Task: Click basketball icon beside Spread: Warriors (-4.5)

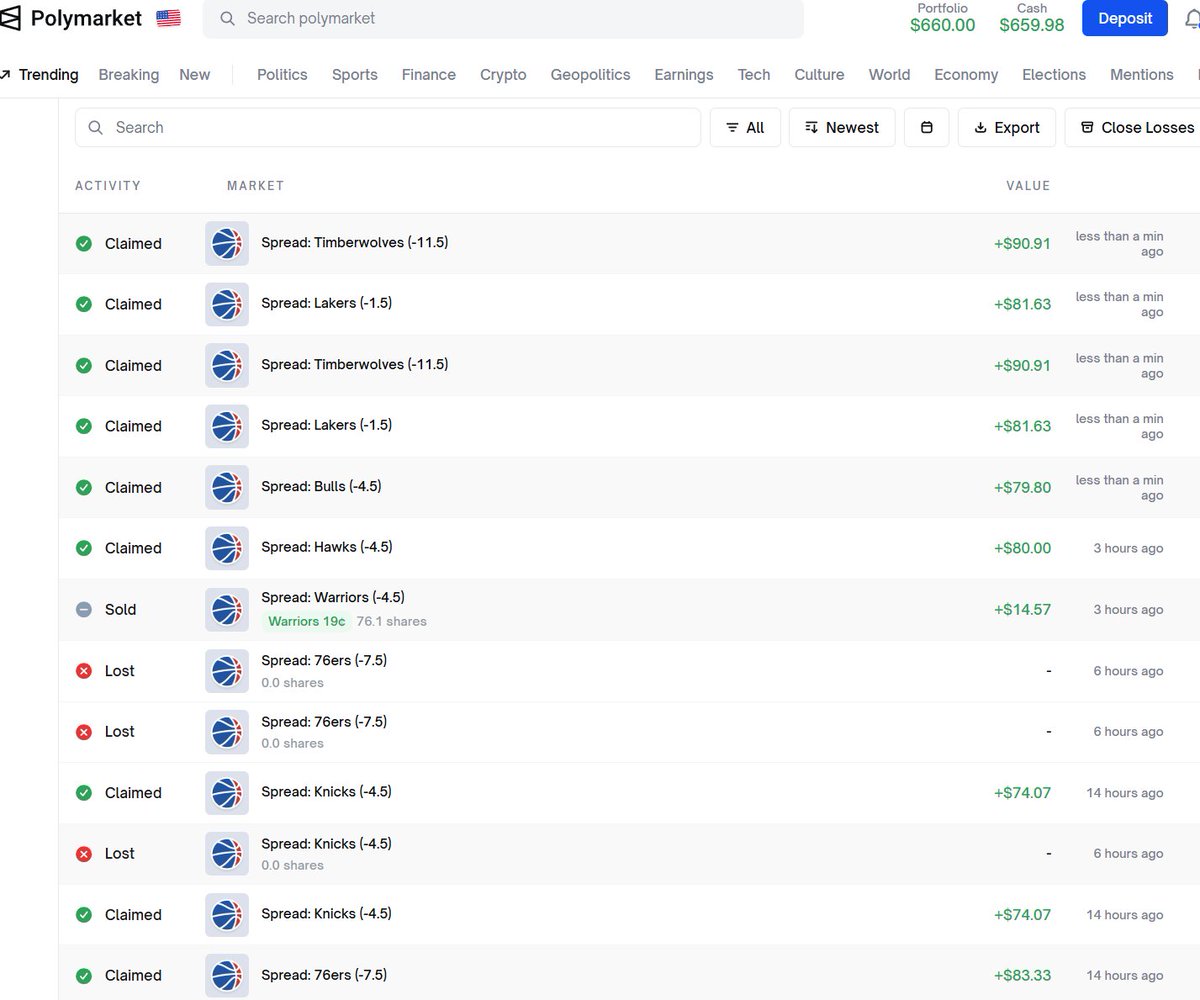Action: pos(227,610)
